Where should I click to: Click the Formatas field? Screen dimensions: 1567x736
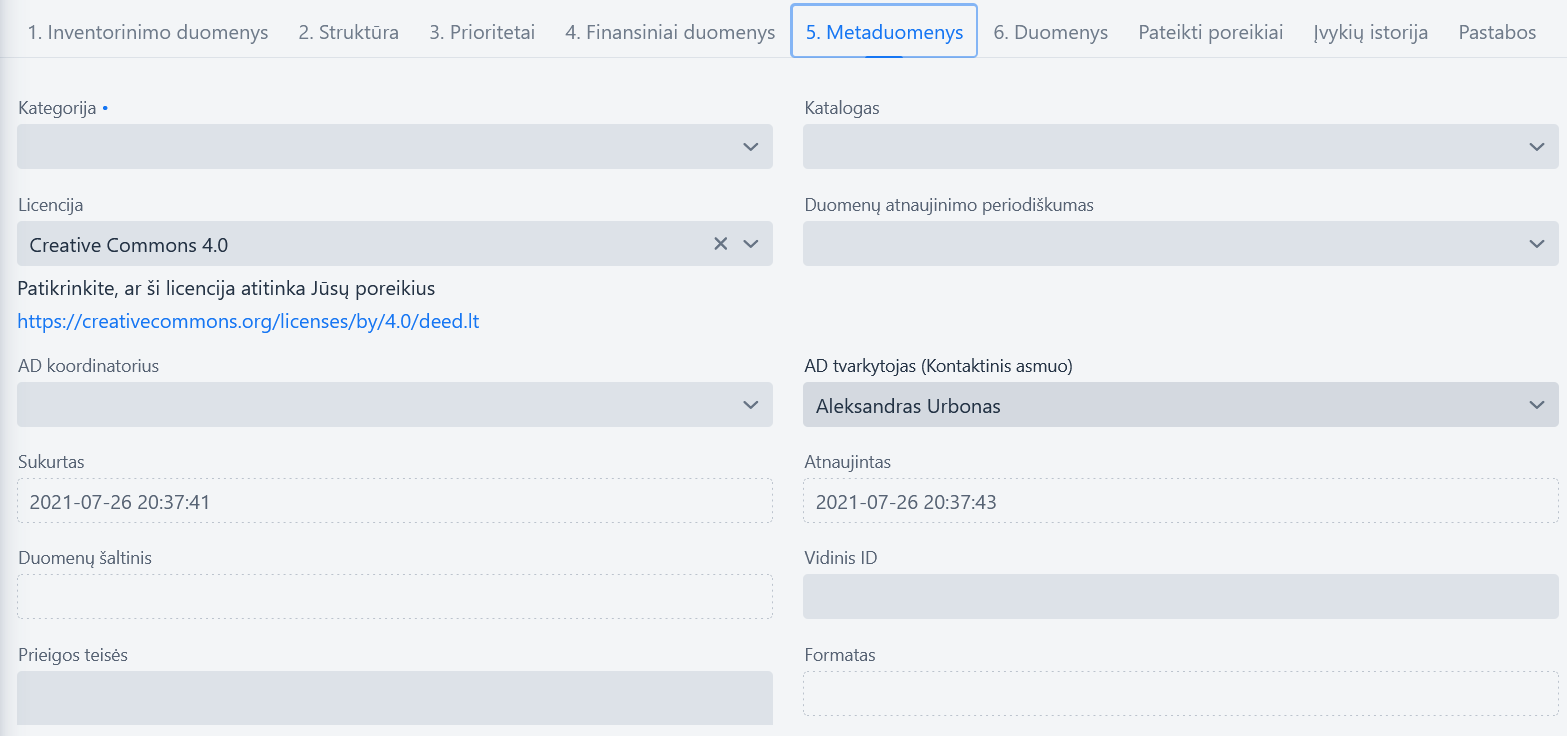(1181, 693)
